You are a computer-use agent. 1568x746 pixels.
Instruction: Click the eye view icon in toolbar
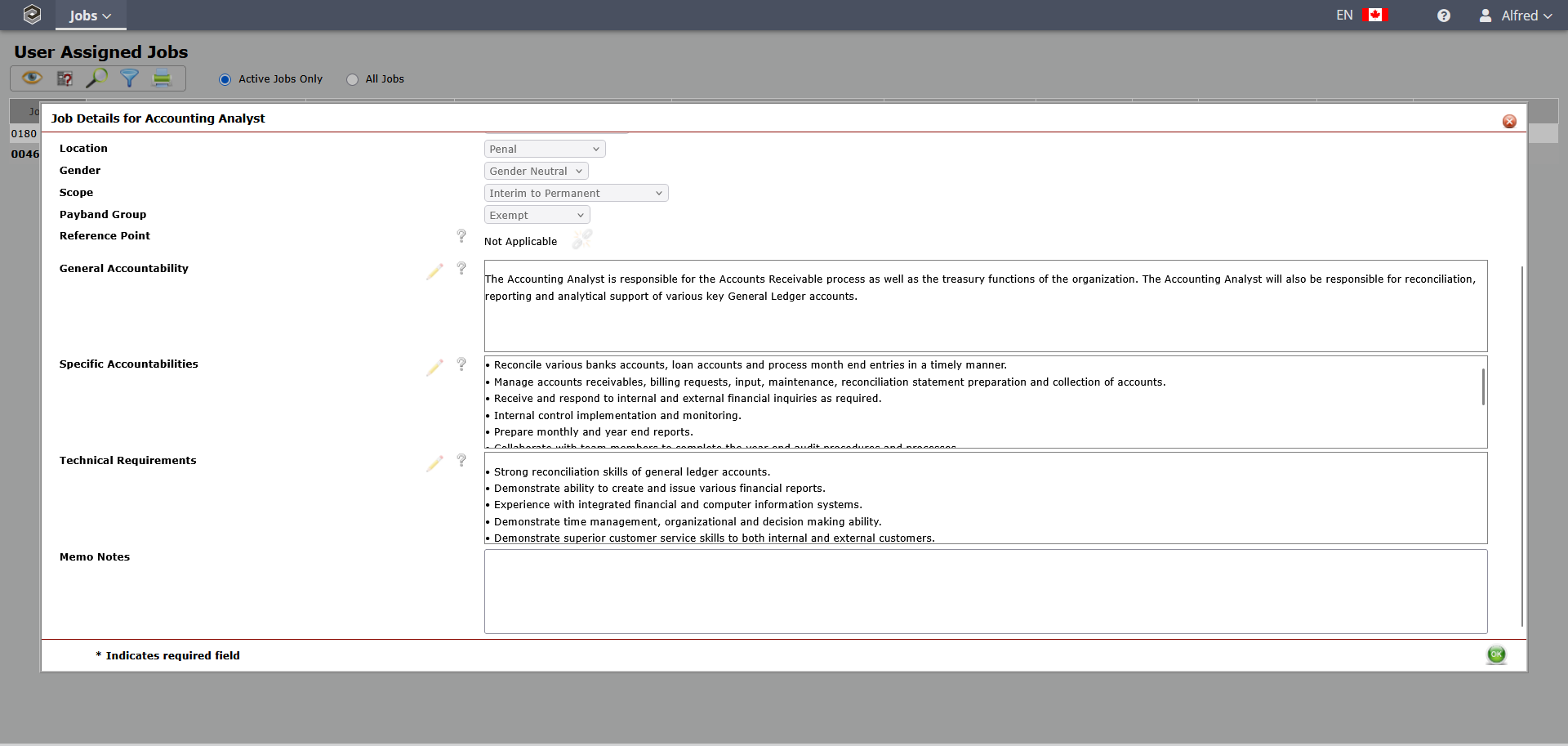pyautogui.click(x=32, y=78)
